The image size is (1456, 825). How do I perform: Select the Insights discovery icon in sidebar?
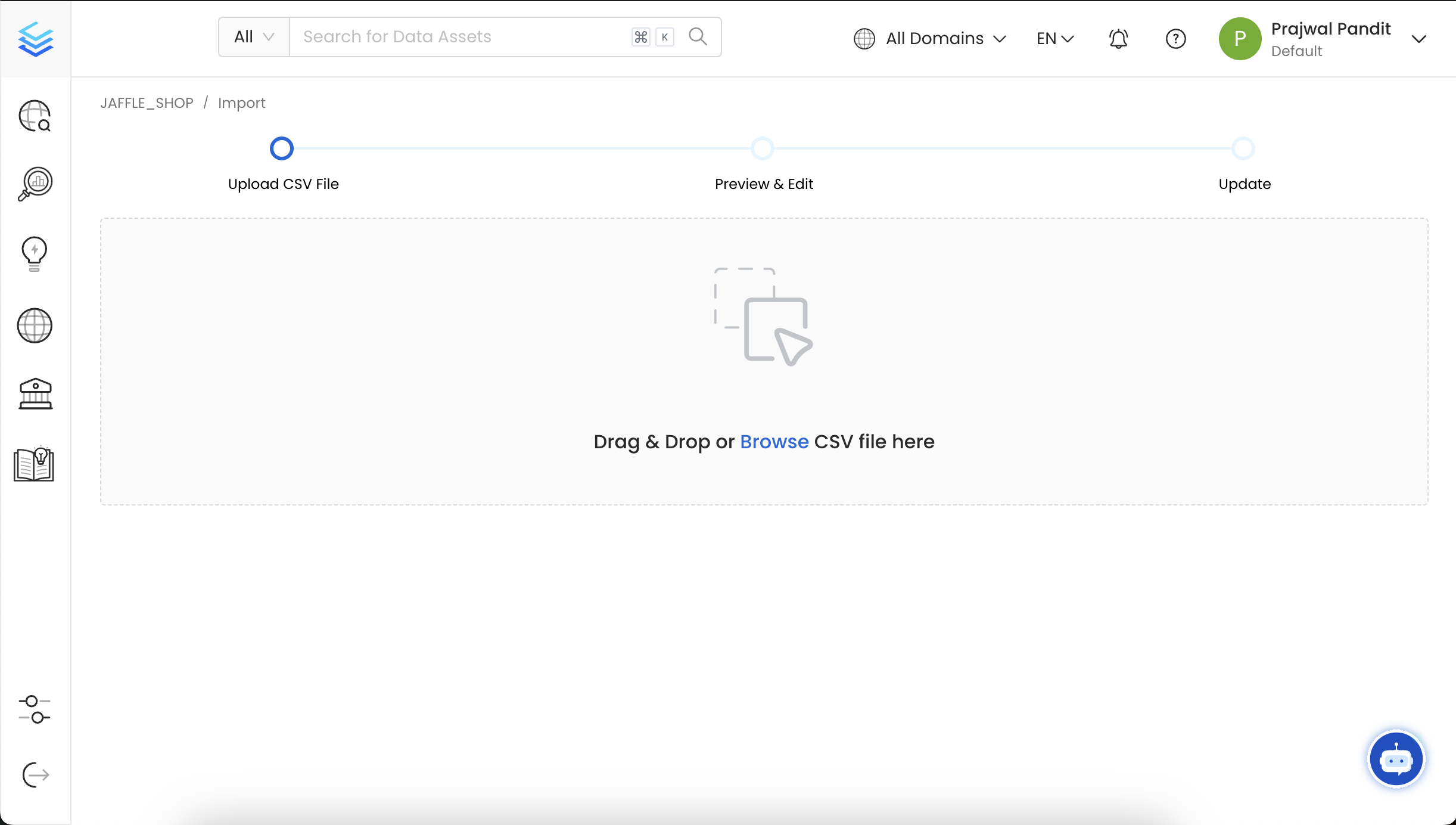coord(34,184)
